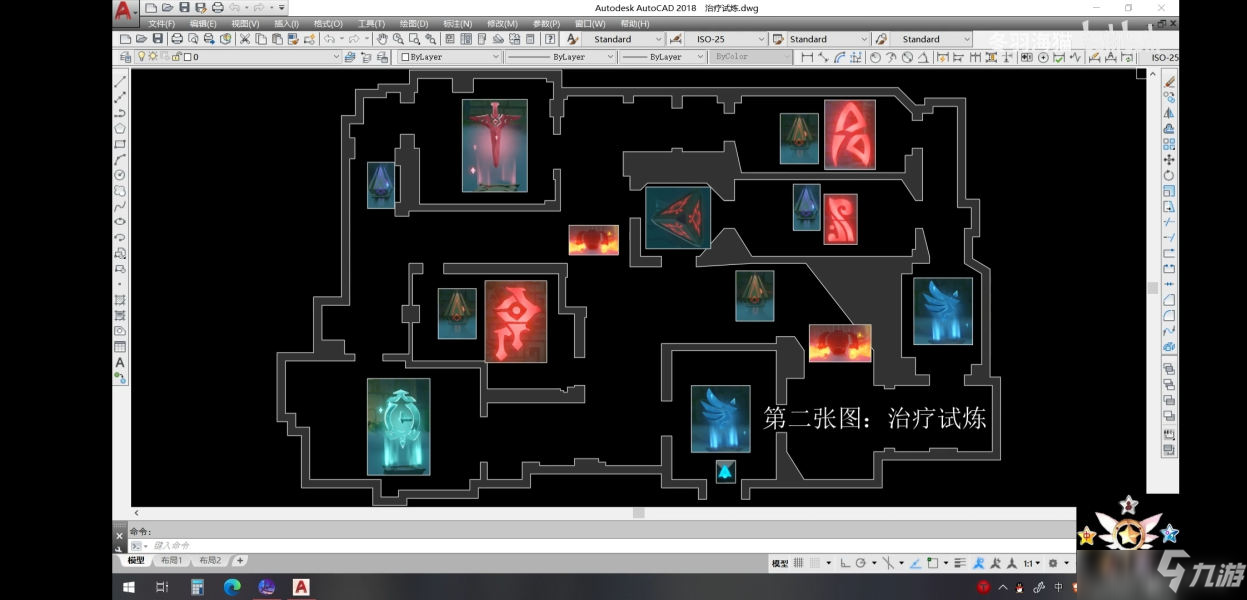Click the Plot print icon in Standard toolbar
This screenshot has width=1247, height=600.
(177, 39)
